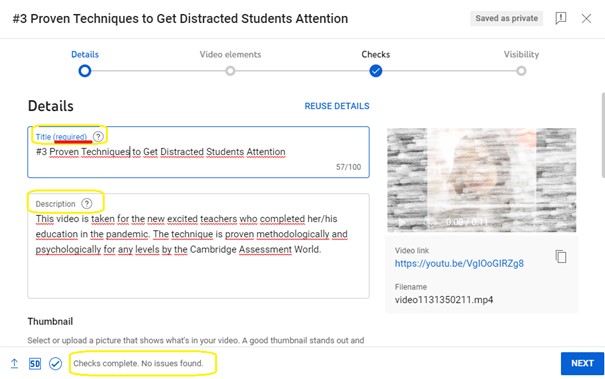Click the dialog vertical scrollbar
Screen dimensions: 605x379
pos(603,135)
